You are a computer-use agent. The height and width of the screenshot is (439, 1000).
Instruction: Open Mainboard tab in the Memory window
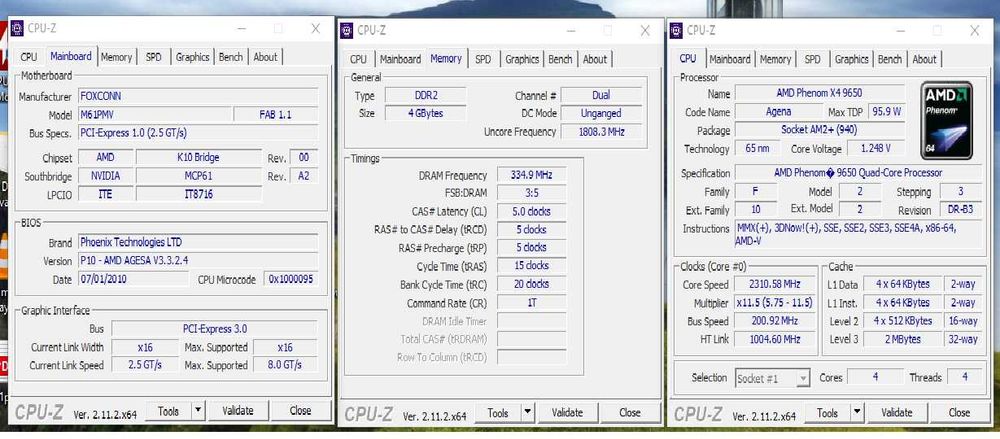[400, 59]
